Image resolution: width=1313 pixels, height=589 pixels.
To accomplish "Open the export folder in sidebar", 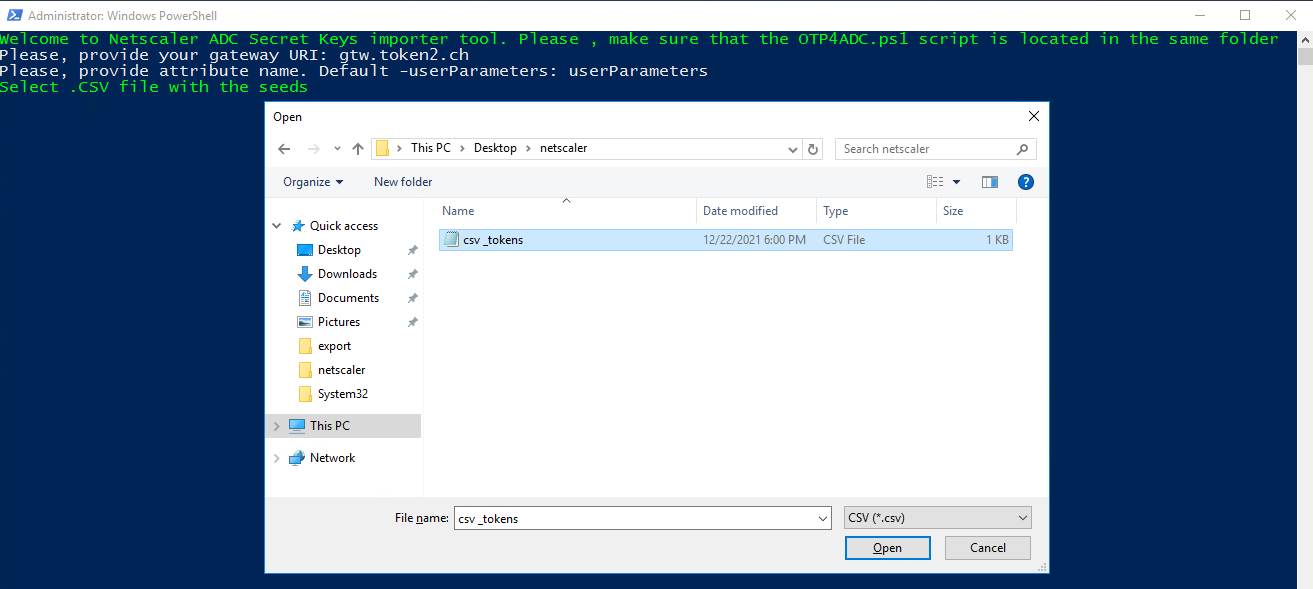I will click(334, 346).
